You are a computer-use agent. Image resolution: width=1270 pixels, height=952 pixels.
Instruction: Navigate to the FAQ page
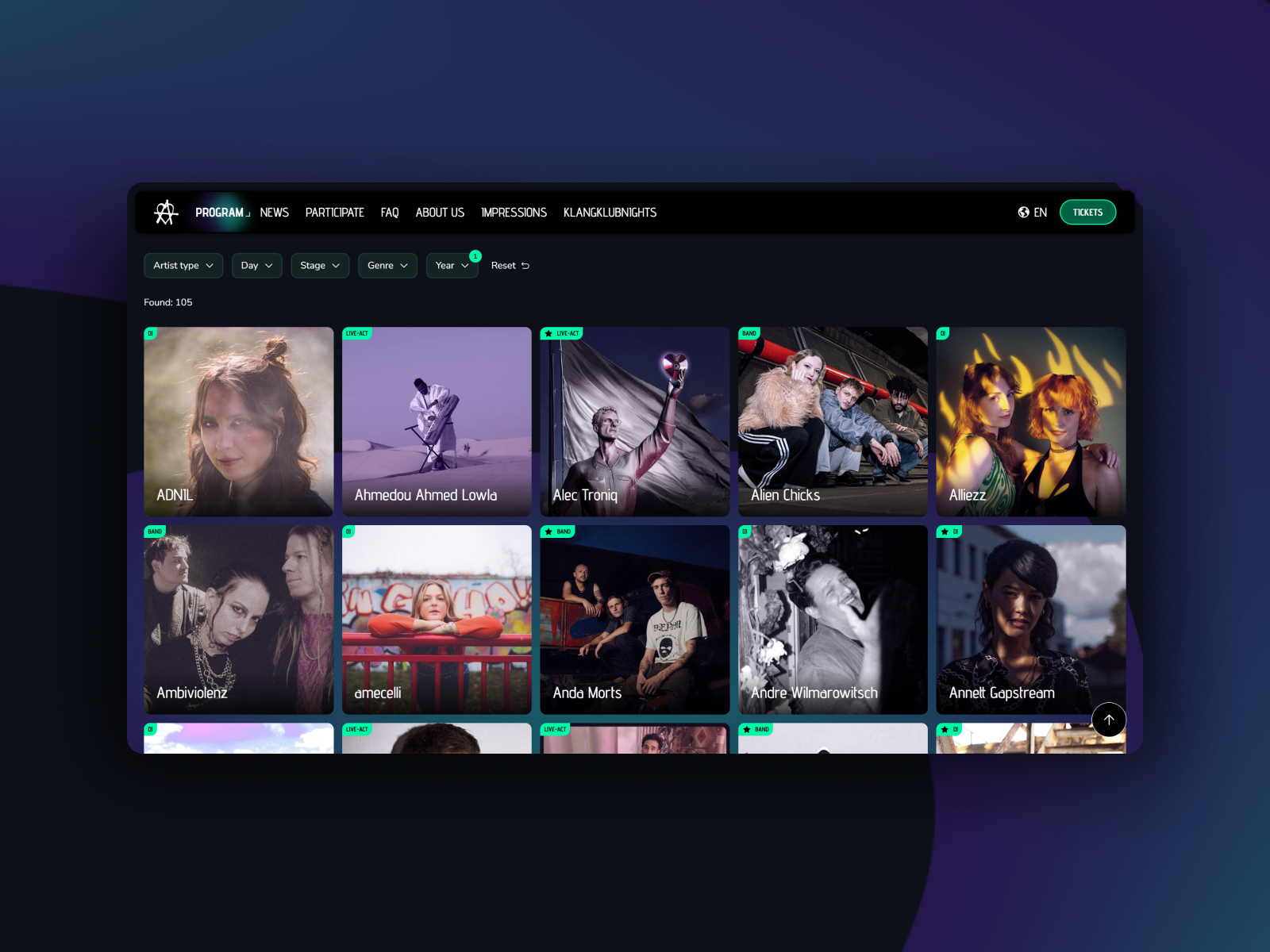pos(390,213)
